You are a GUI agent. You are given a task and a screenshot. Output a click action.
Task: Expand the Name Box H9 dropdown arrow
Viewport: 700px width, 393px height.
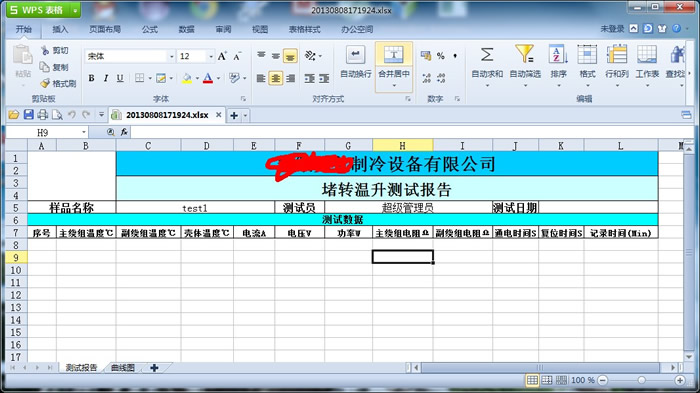coord(83,132)
